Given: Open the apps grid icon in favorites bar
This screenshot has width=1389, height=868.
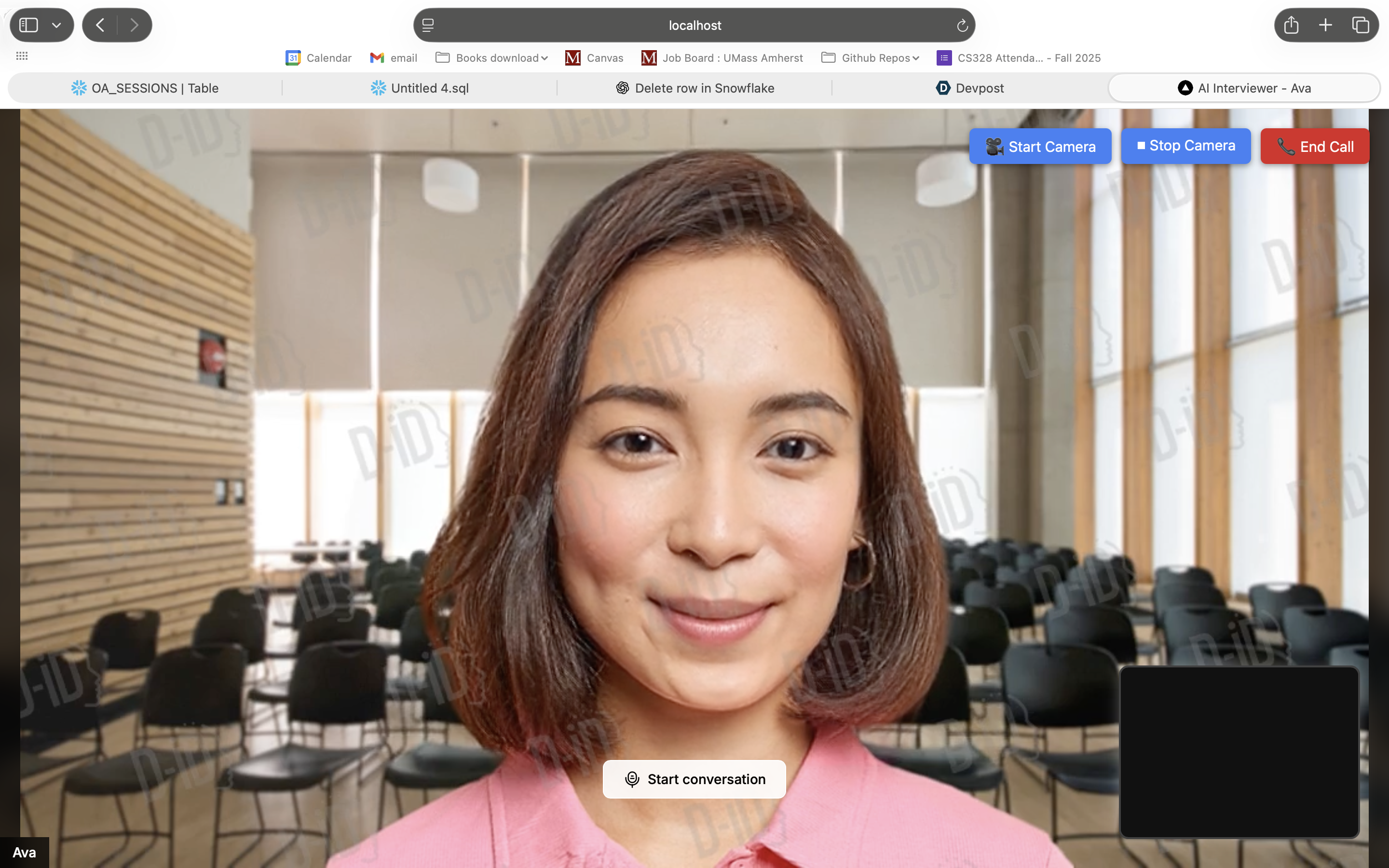Looking at the screenshot, I should 22,55.
